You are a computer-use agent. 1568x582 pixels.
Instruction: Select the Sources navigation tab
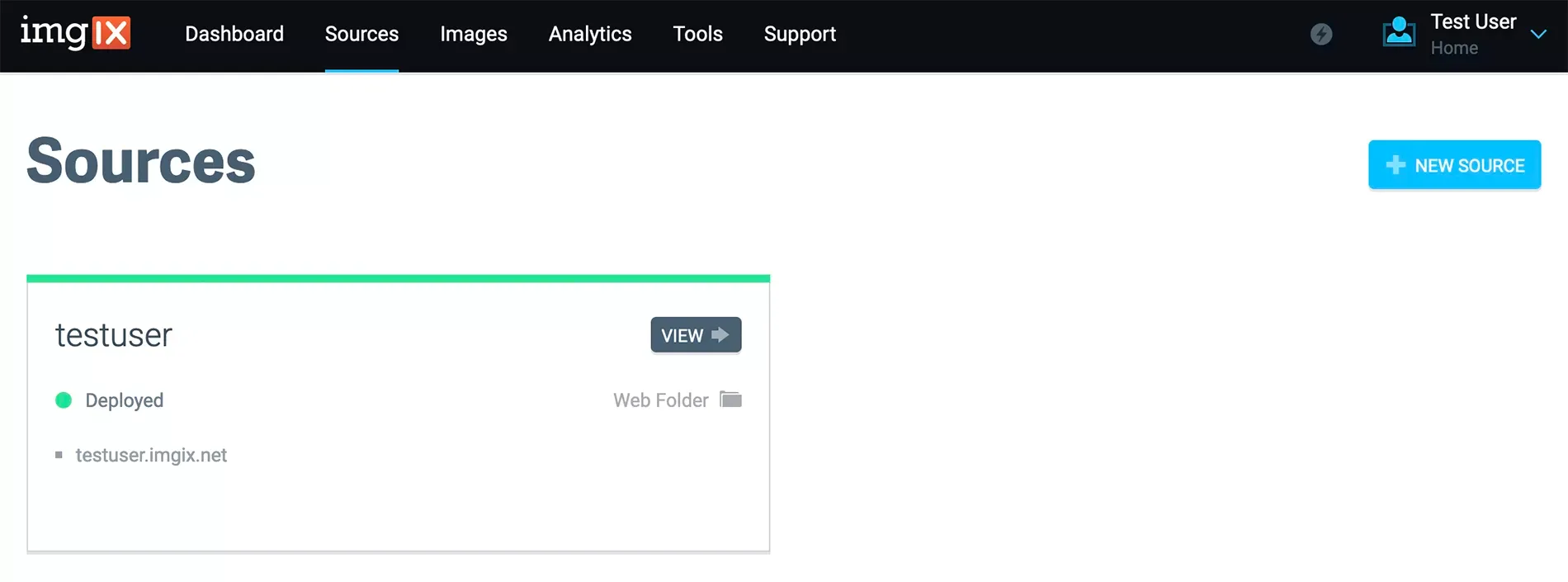click(x=361, y=34)
